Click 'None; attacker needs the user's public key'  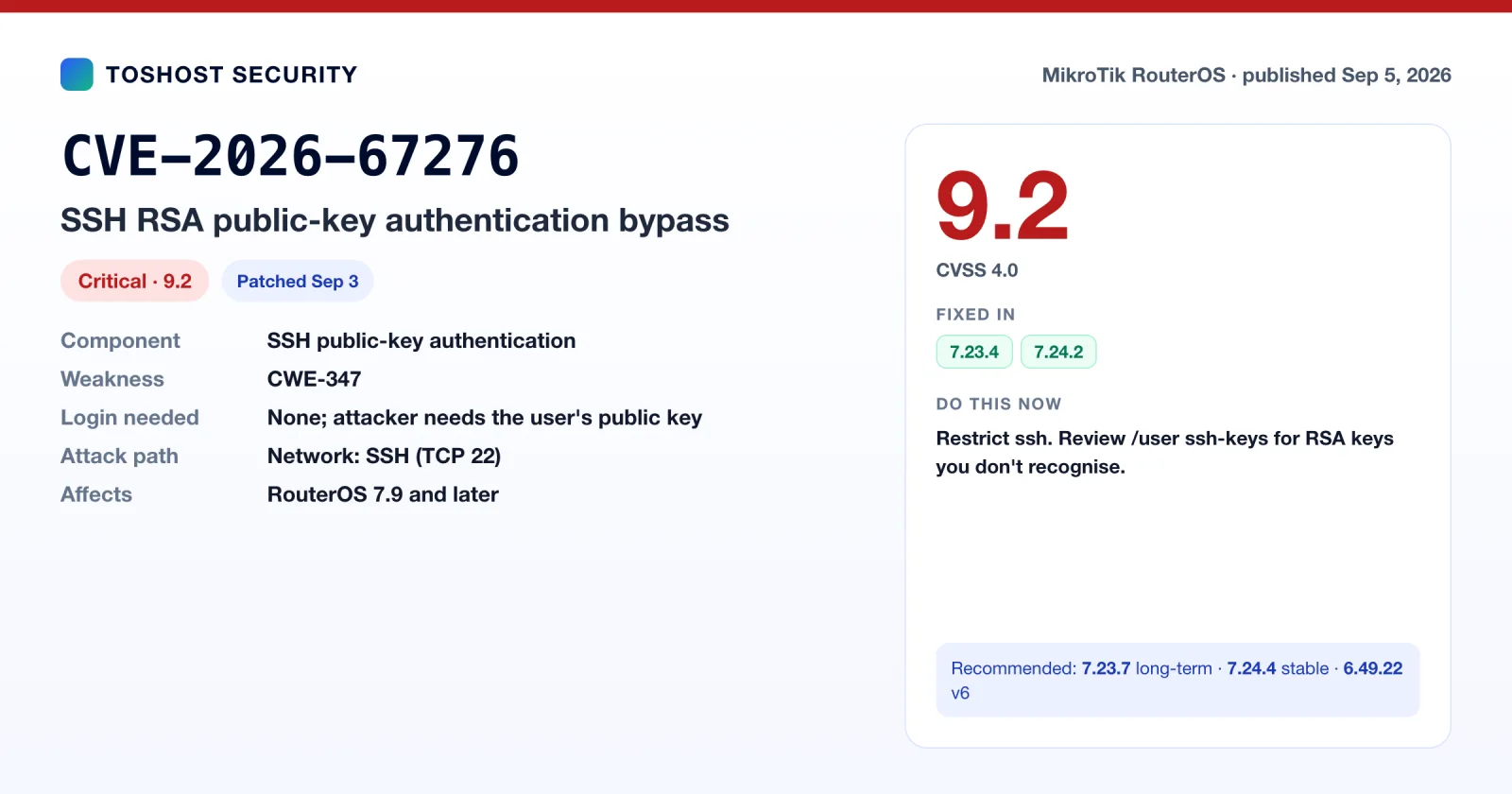pyautogui.click(x=485, y=418)
